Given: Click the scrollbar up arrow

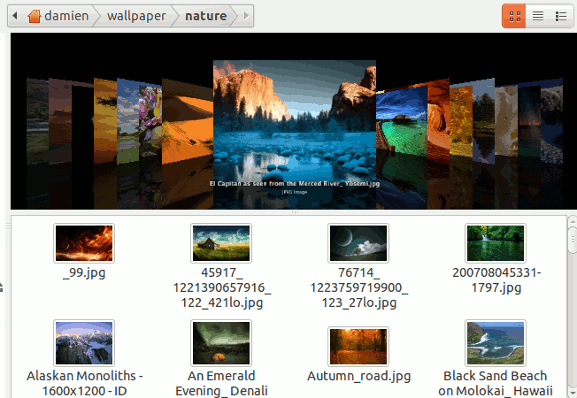Looking at the screenshot, I should click(x=572, y=221).
